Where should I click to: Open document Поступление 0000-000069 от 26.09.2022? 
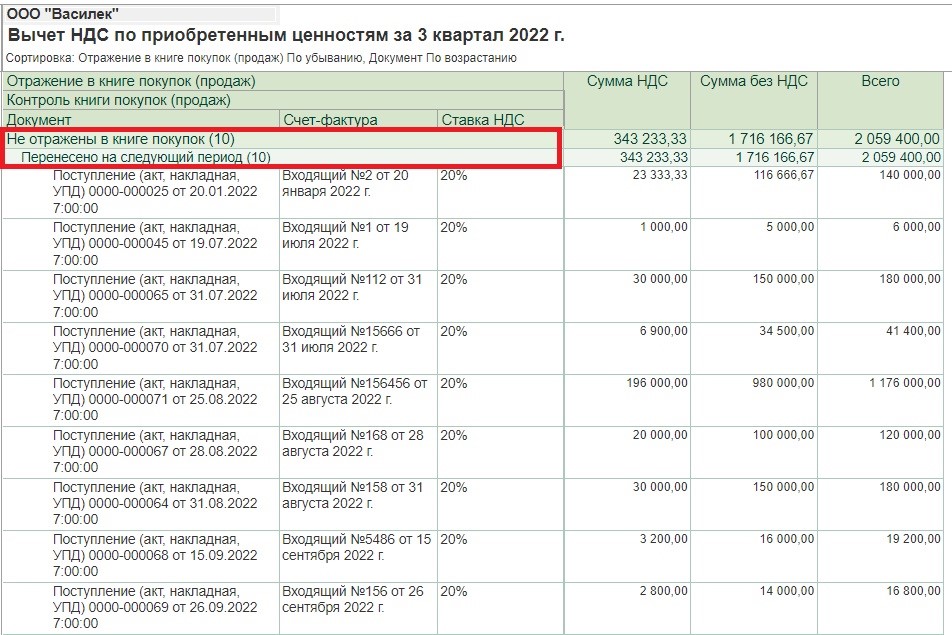tap(155, 608)
